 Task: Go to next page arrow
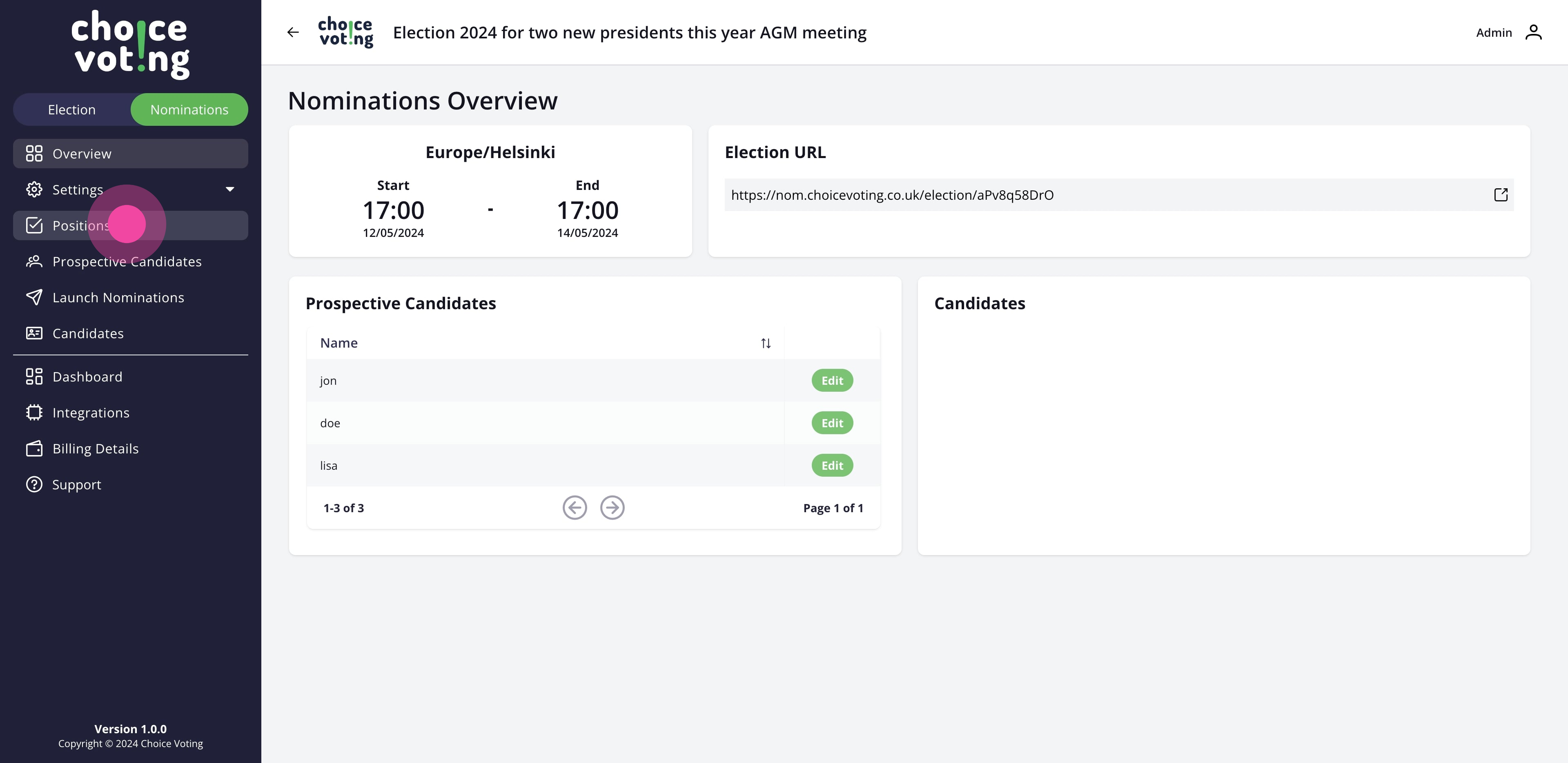coord(612,507)
